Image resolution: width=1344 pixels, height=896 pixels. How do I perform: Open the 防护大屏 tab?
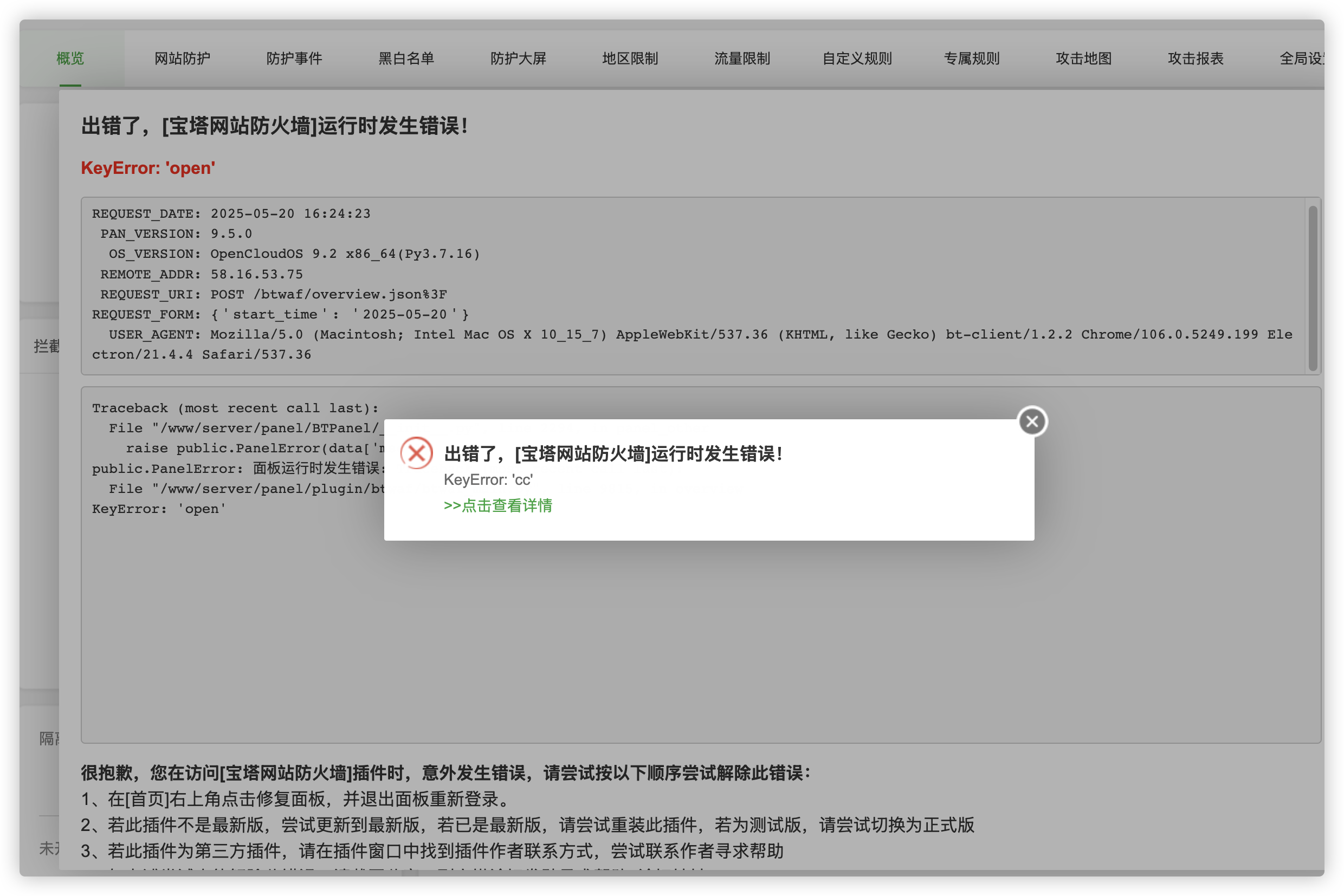(519, 59)
